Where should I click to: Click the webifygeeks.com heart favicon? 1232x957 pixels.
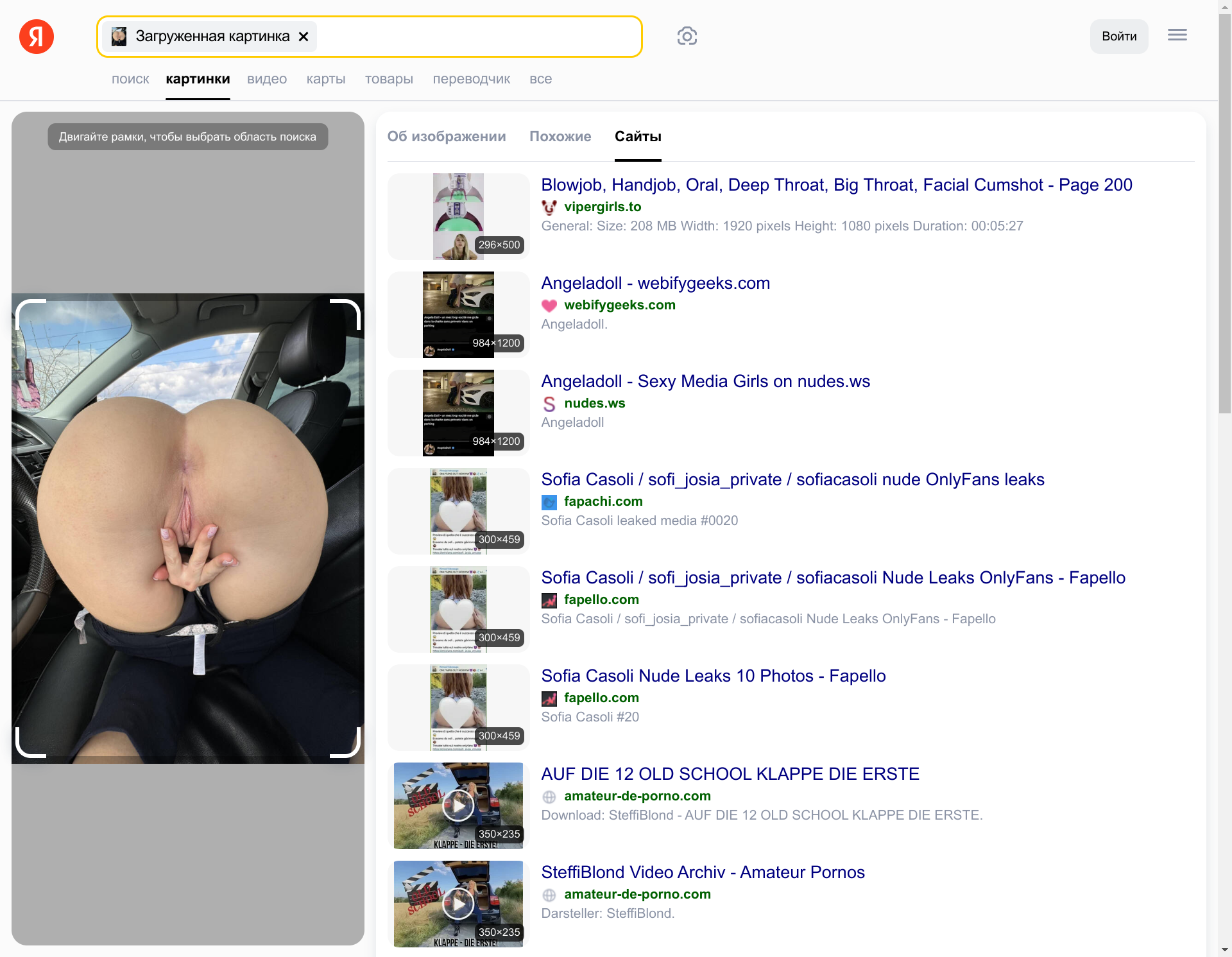(549, 306)
